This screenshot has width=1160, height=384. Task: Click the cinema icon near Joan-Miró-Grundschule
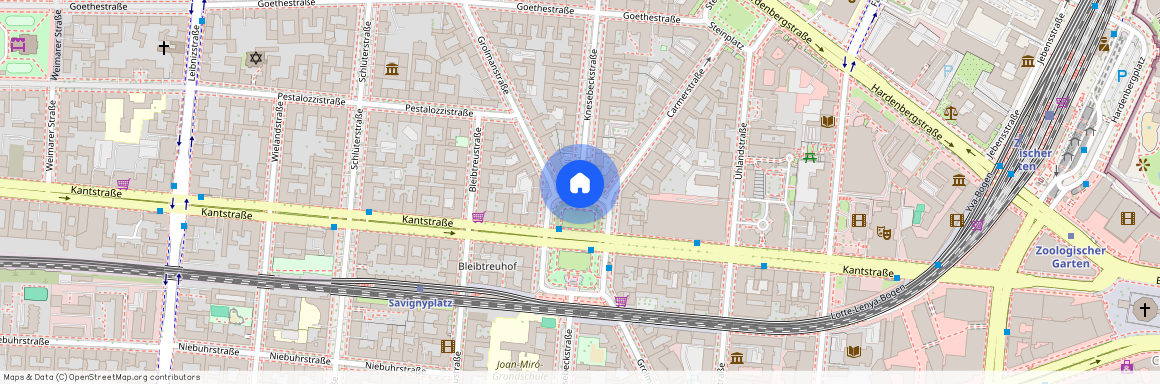click(447, 346)
